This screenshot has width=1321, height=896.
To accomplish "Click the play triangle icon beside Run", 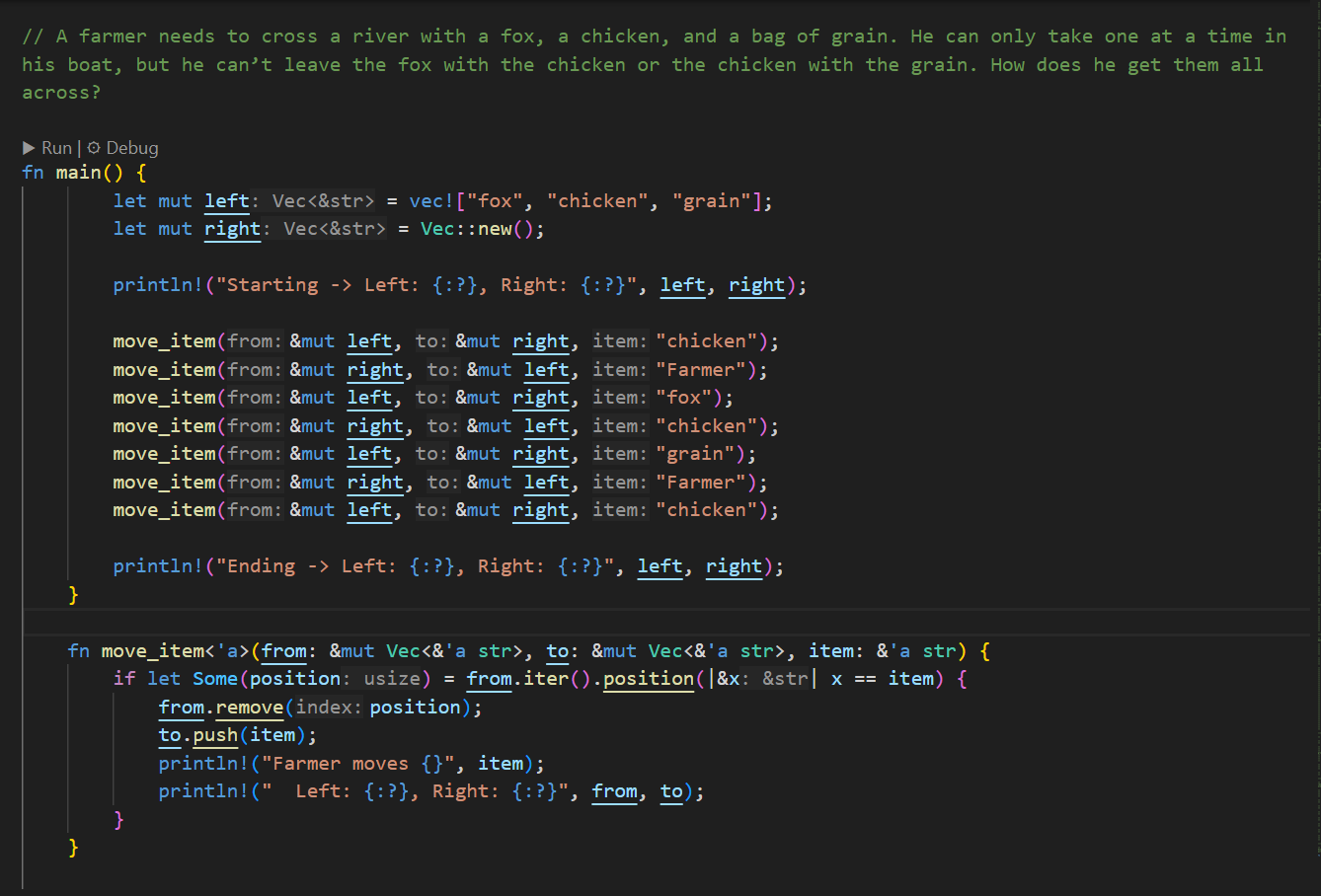I will pos(29,148).
